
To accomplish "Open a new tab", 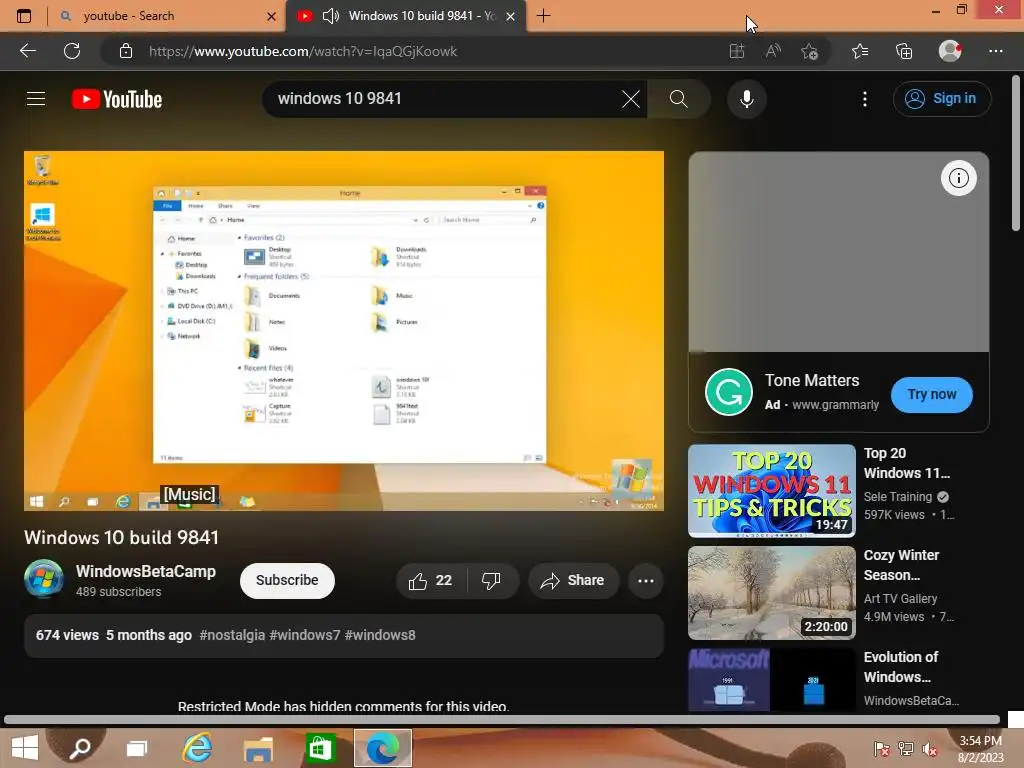I will 543,16.
